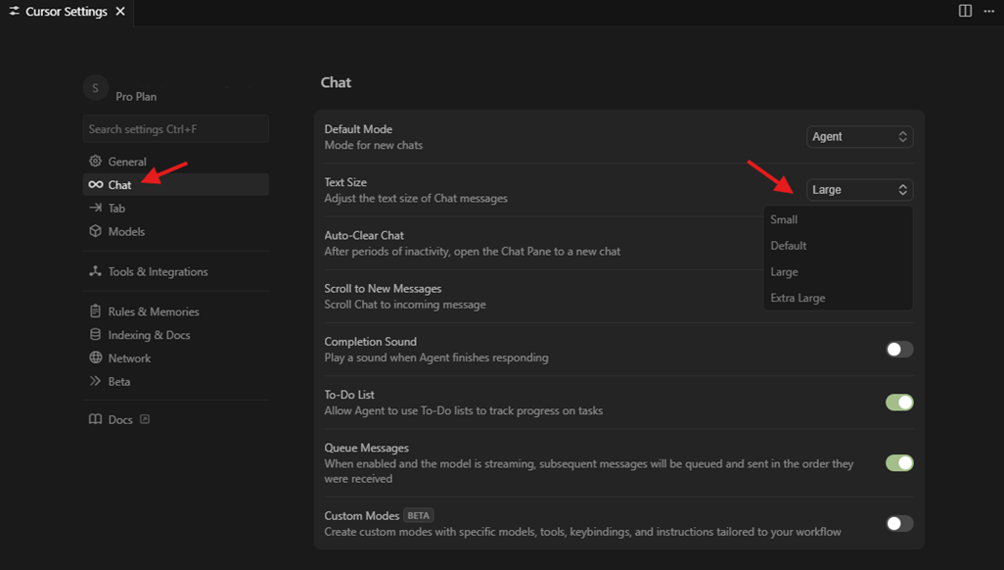Screen dimensions: 1004x570
Task: Click the General gear icon in sidebar
Action: (95, 161)
